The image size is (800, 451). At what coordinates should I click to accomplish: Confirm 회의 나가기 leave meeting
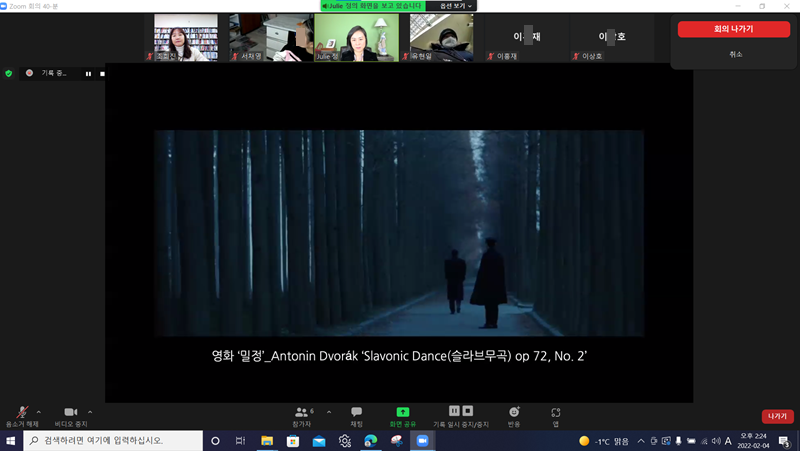click(x=734, y=29)
